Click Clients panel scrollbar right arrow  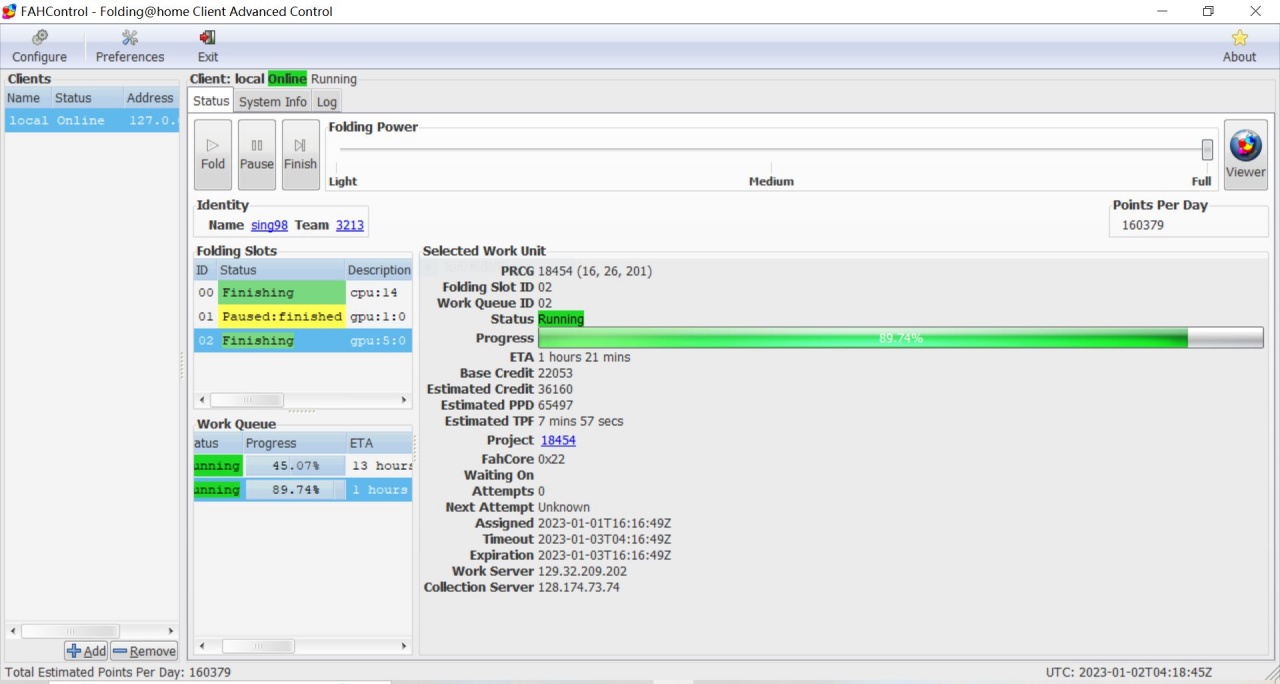click(171, 631)
